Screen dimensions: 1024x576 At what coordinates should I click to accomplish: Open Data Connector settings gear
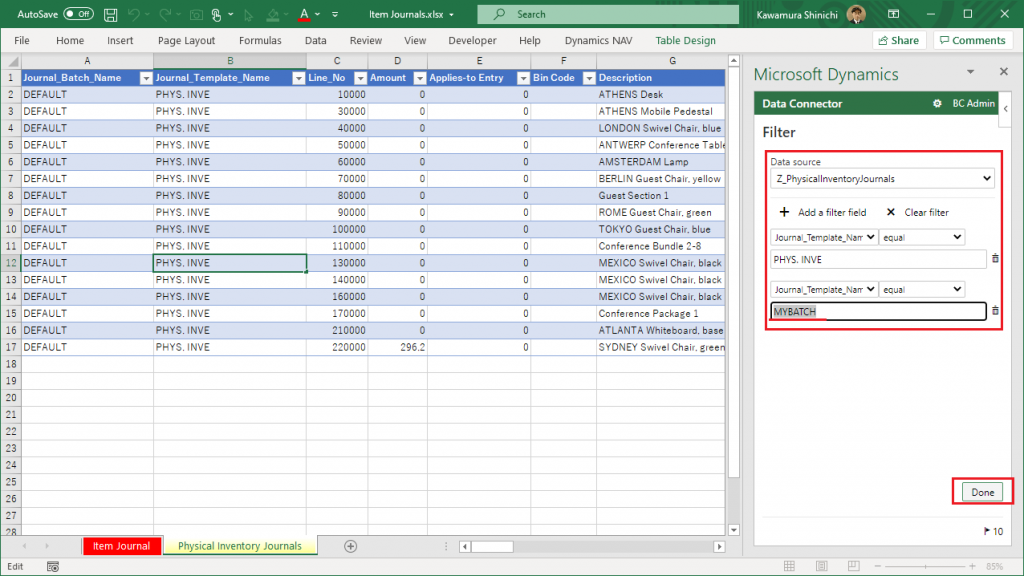pos(937,103)
